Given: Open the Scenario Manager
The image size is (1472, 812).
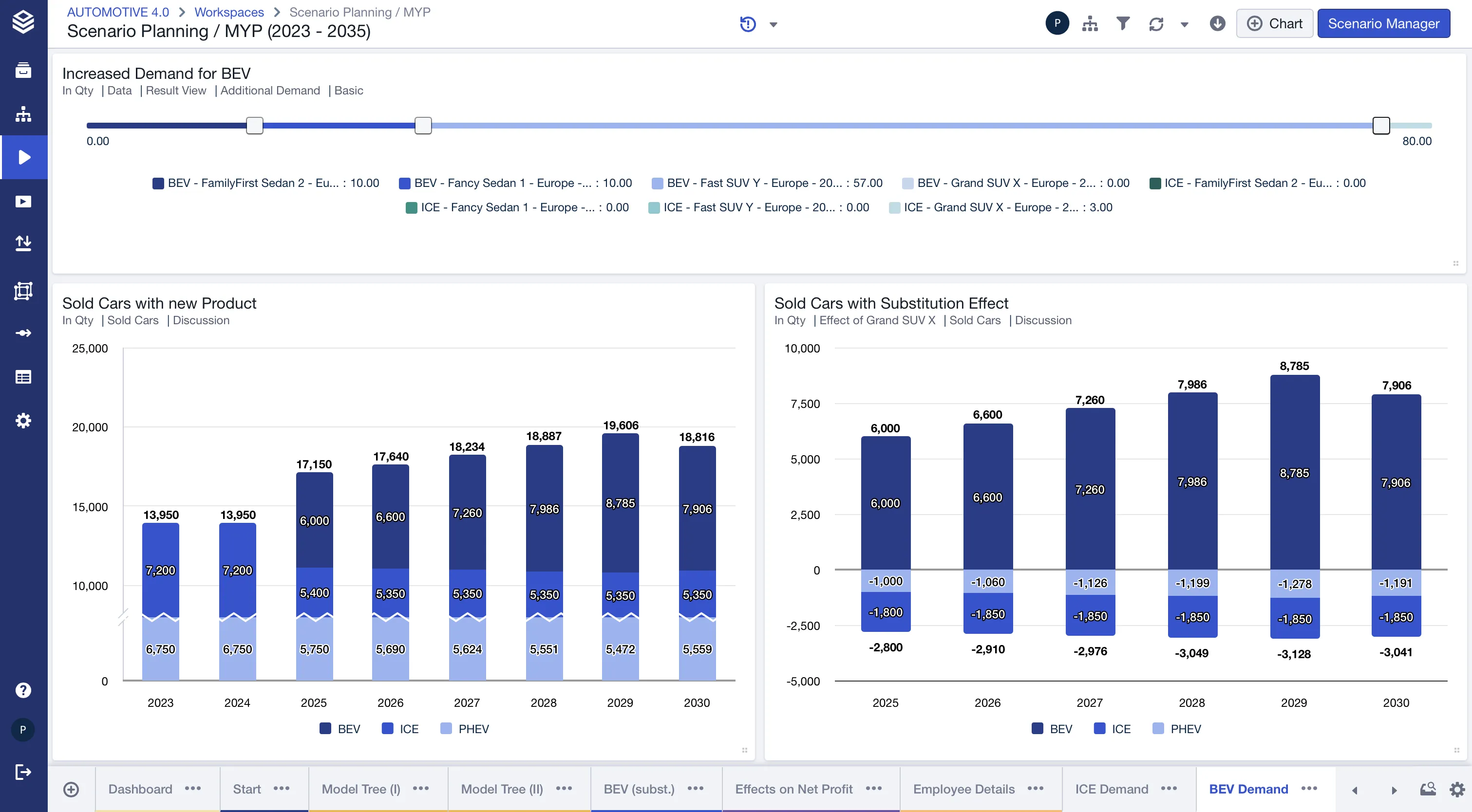Looking at the screenshot, I should [1383, 23].
